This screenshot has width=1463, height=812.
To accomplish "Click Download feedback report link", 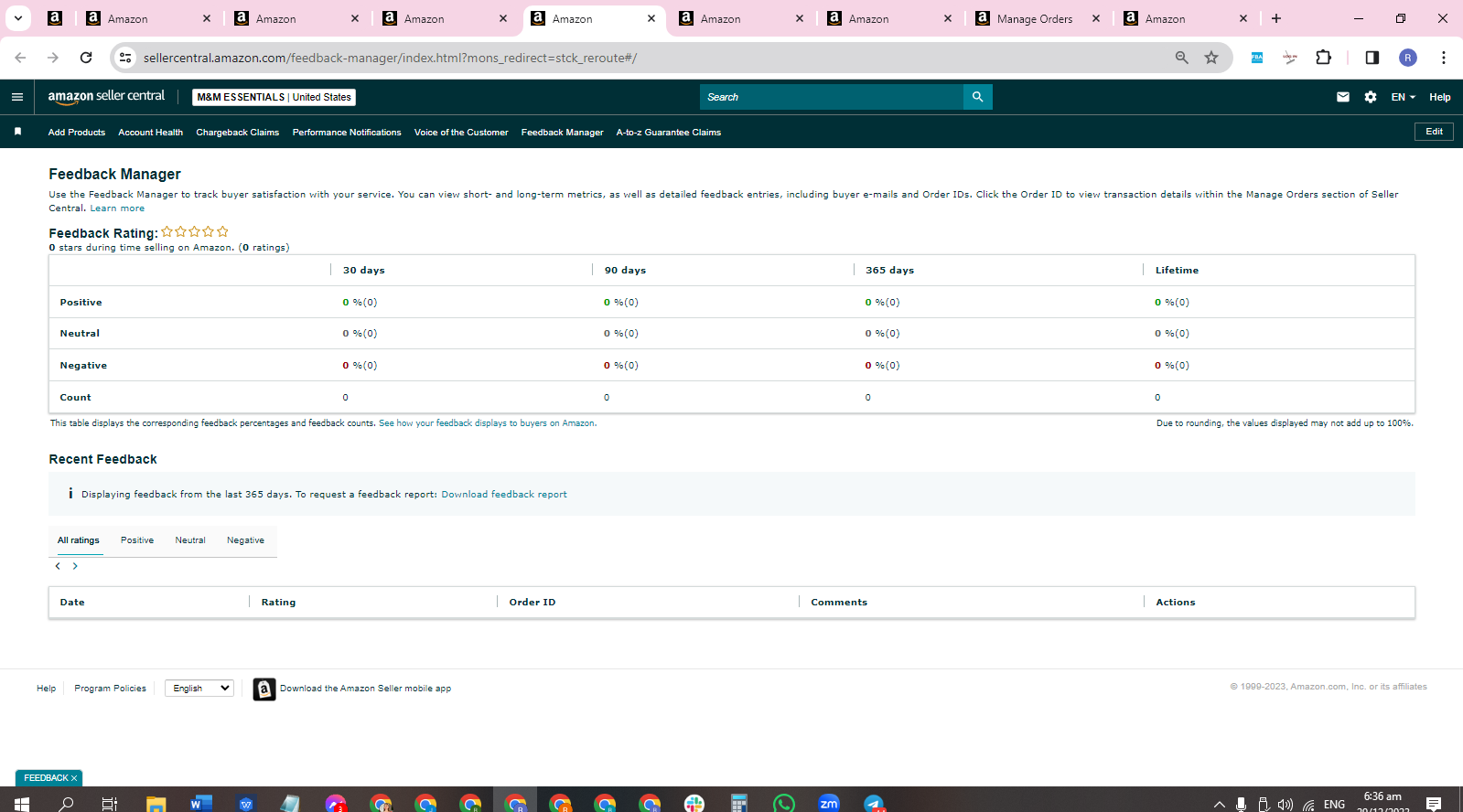I will coord(504,495).
